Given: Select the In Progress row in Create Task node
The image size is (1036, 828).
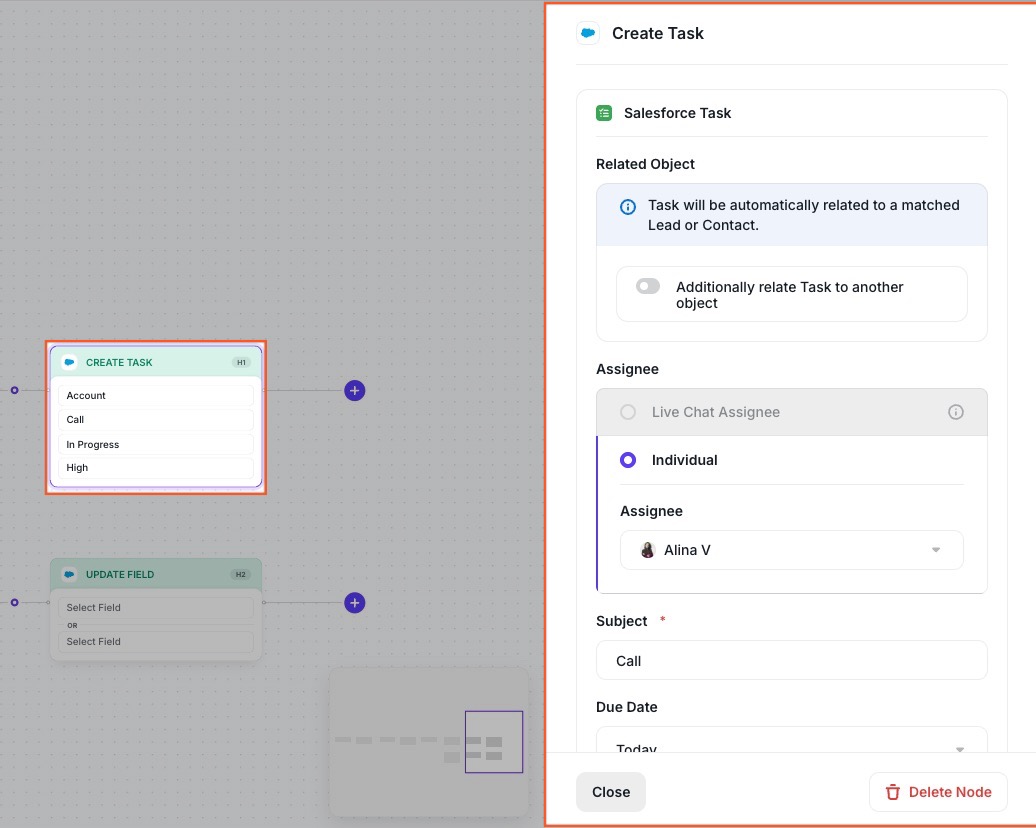Looking at the screenshot, I should pos(155,444).
